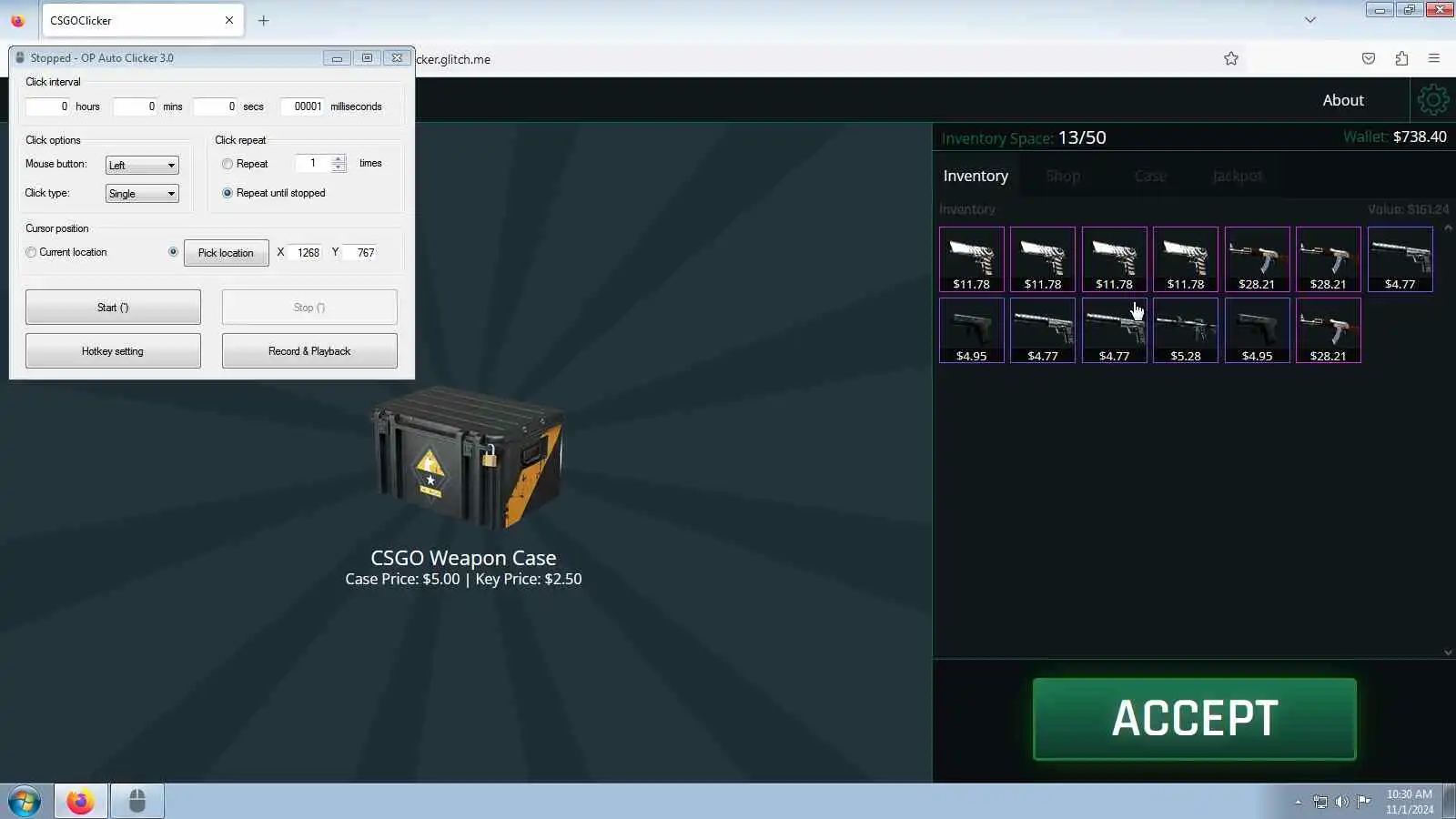Open Record & Playback
Viewport: 1456px width, 819px height.
pos(309,350)
